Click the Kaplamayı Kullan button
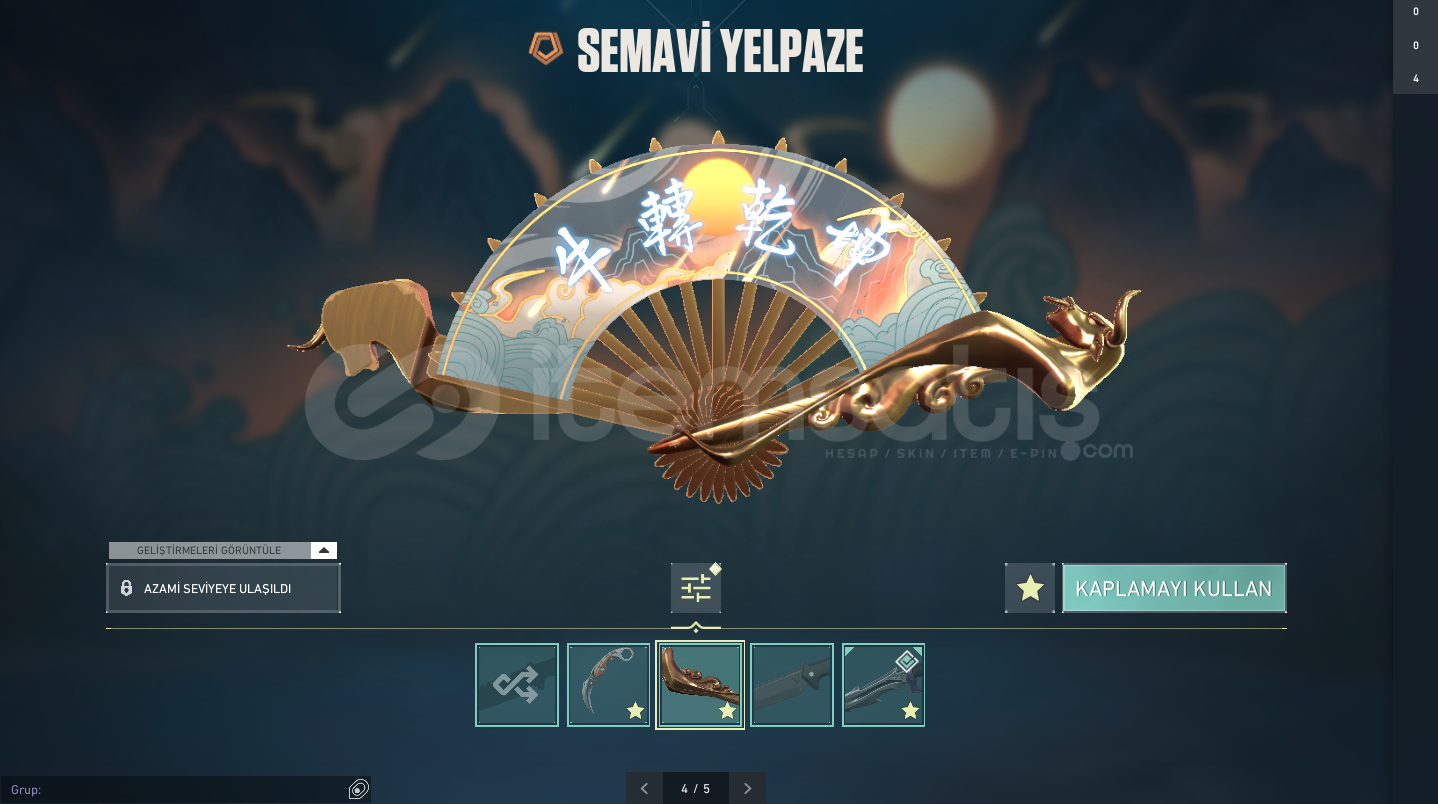Image resolution: width=1438 pixels, height=804 pixels. point(1174,588)
